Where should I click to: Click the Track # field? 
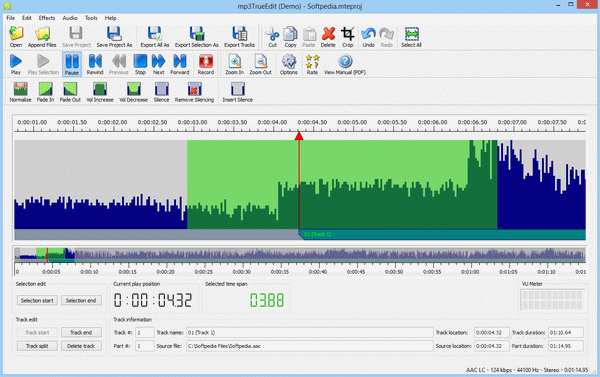pos(144,332)
